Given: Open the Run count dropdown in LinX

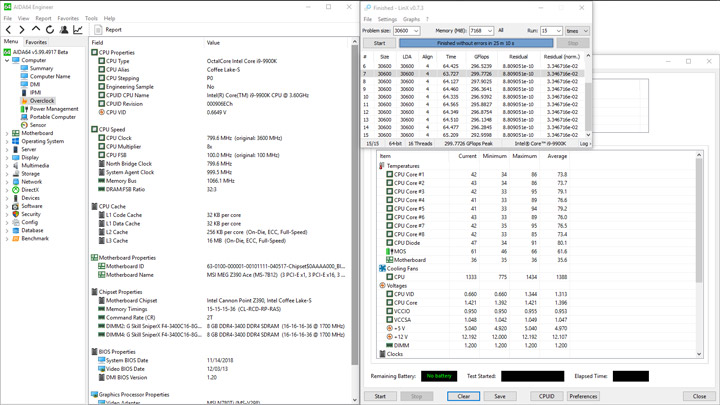Looking at the screenshot, I should point(558,31).
